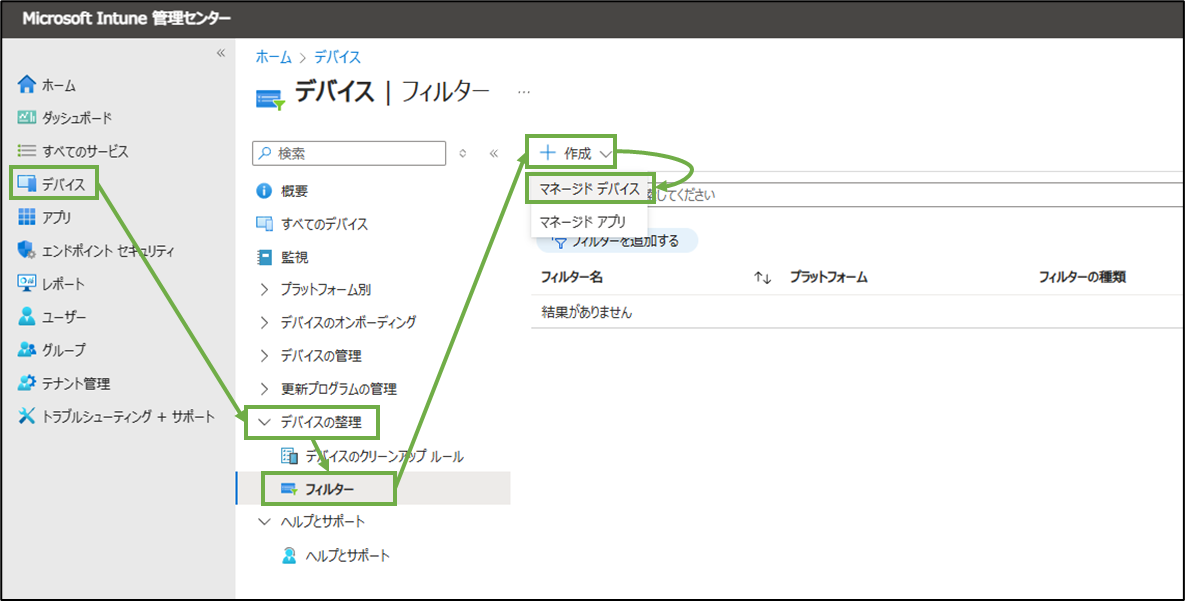
Task: Click the デバイスのクリーンアップ ルール icon
Action: coord(289,456)
